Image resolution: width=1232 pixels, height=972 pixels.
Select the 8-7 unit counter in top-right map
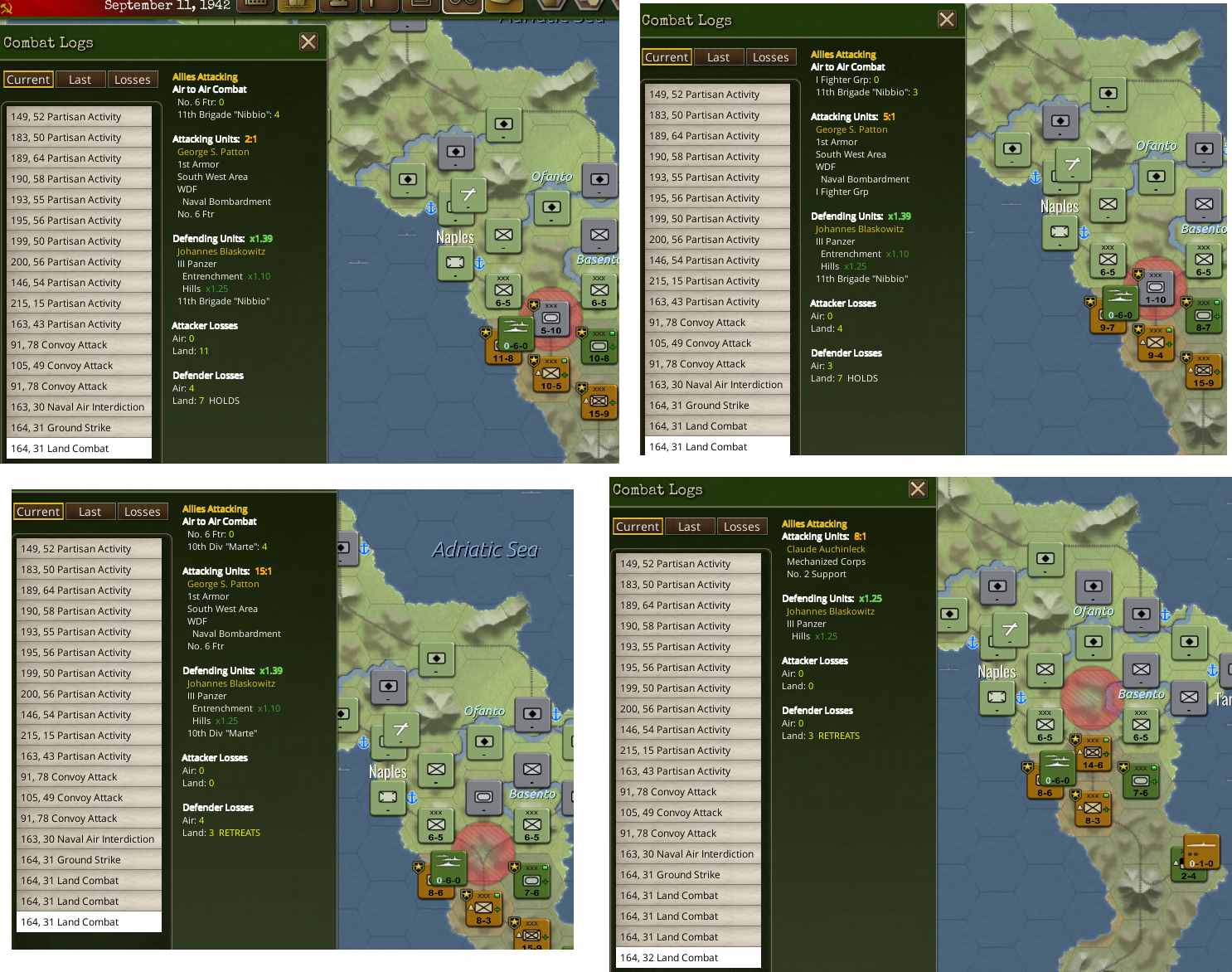click(1204, 317)
